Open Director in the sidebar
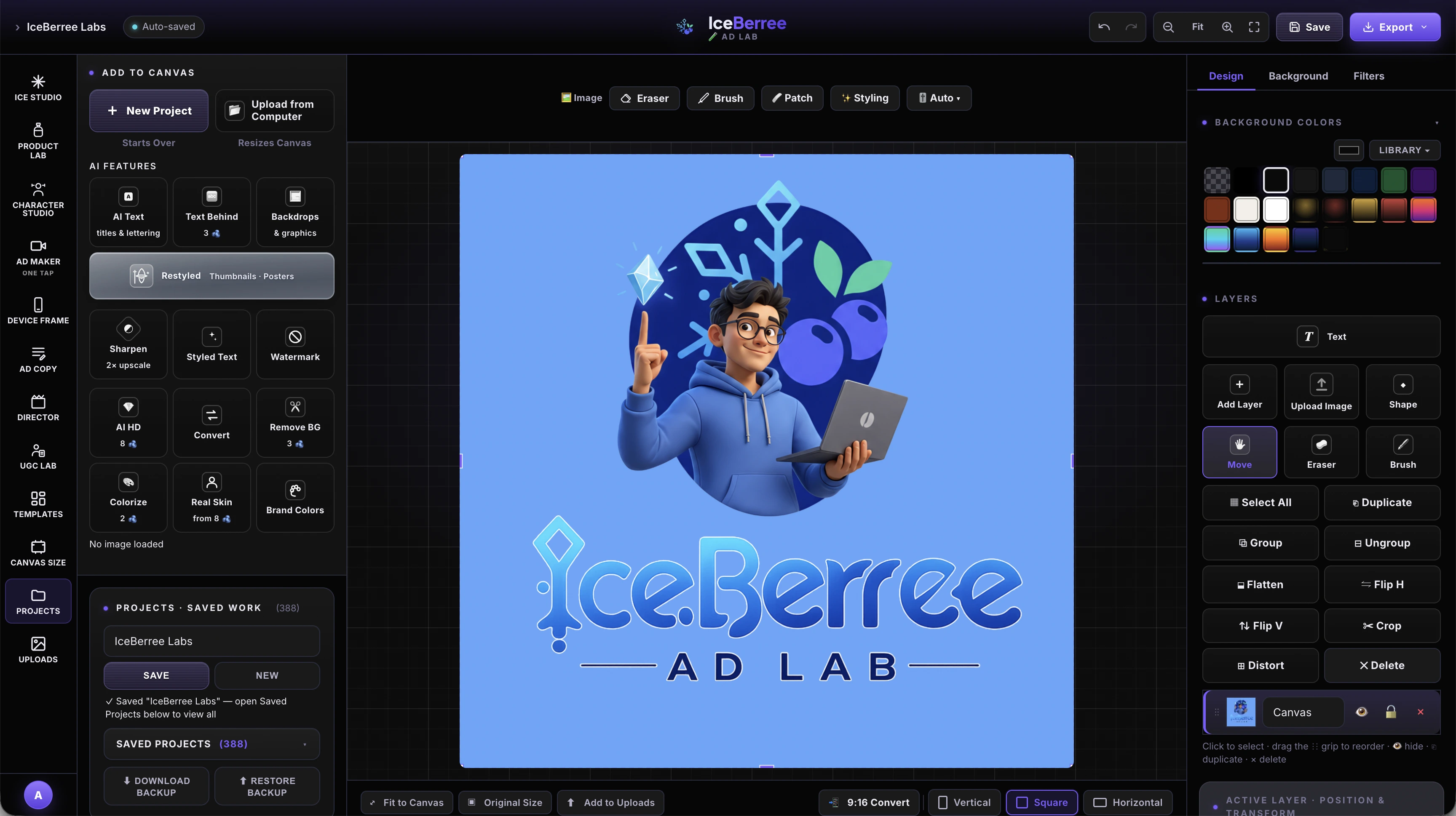The width and height of the screenshot is (1456, 816). click(x=38, y=408)
